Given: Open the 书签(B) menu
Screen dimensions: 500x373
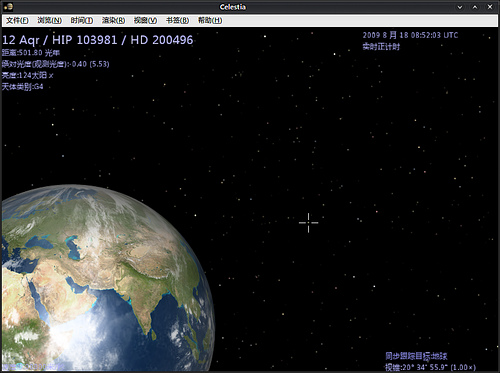Looking at the screenshot, I should [177, 20].
